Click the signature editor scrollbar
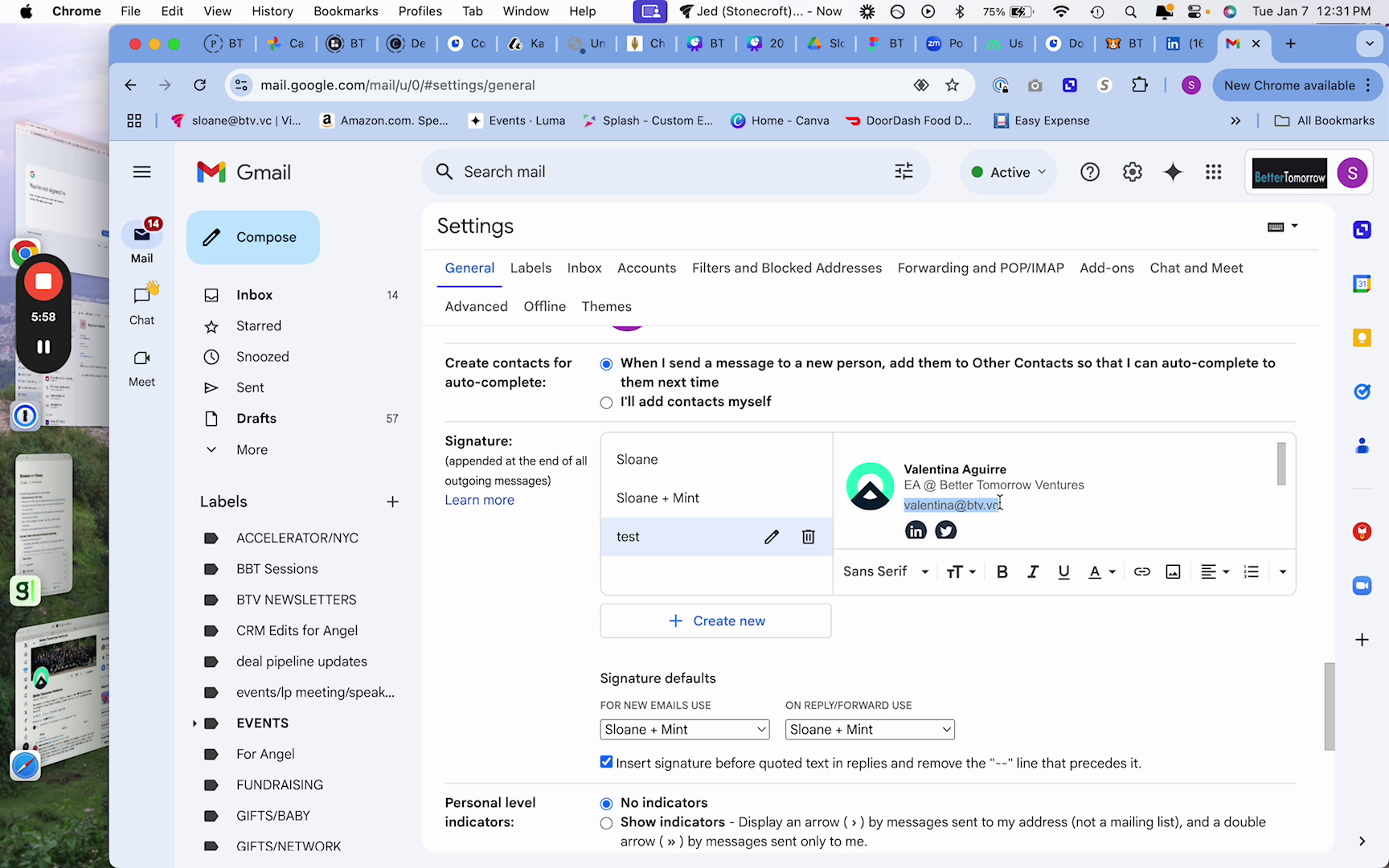This screenshot has width=1389, height=868. click(1281, 464)
